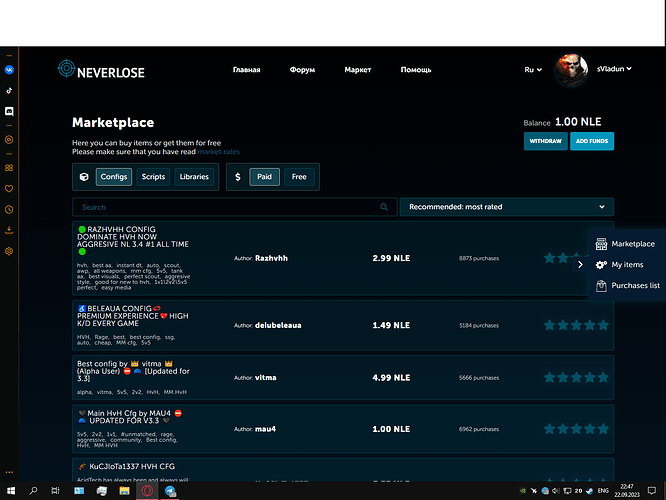The image size is (666, 500).
Task: Open sidebar three-dots setup menu
Action: click(9, 472)
